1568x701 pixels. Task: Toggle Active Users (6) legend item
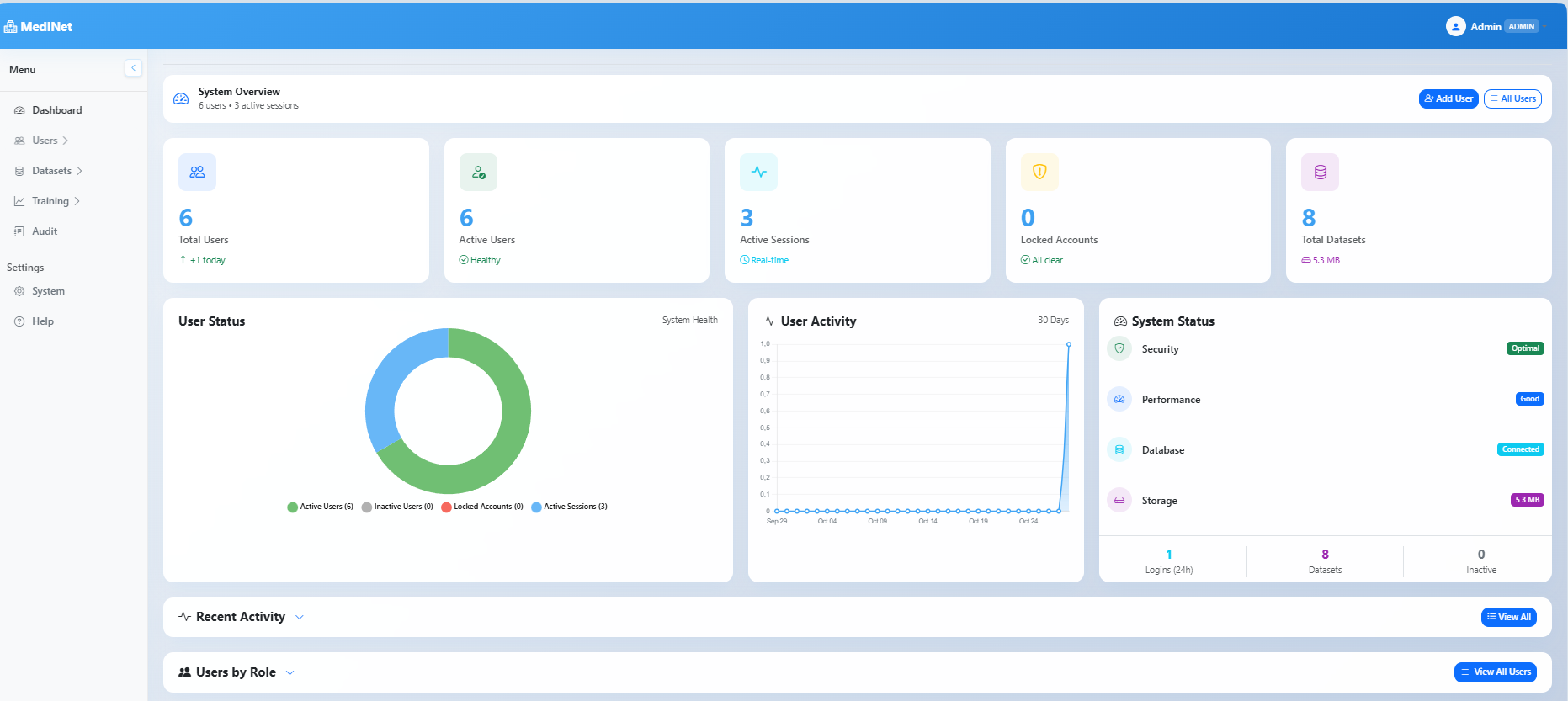pyautogui.click(x=320, y=507)
